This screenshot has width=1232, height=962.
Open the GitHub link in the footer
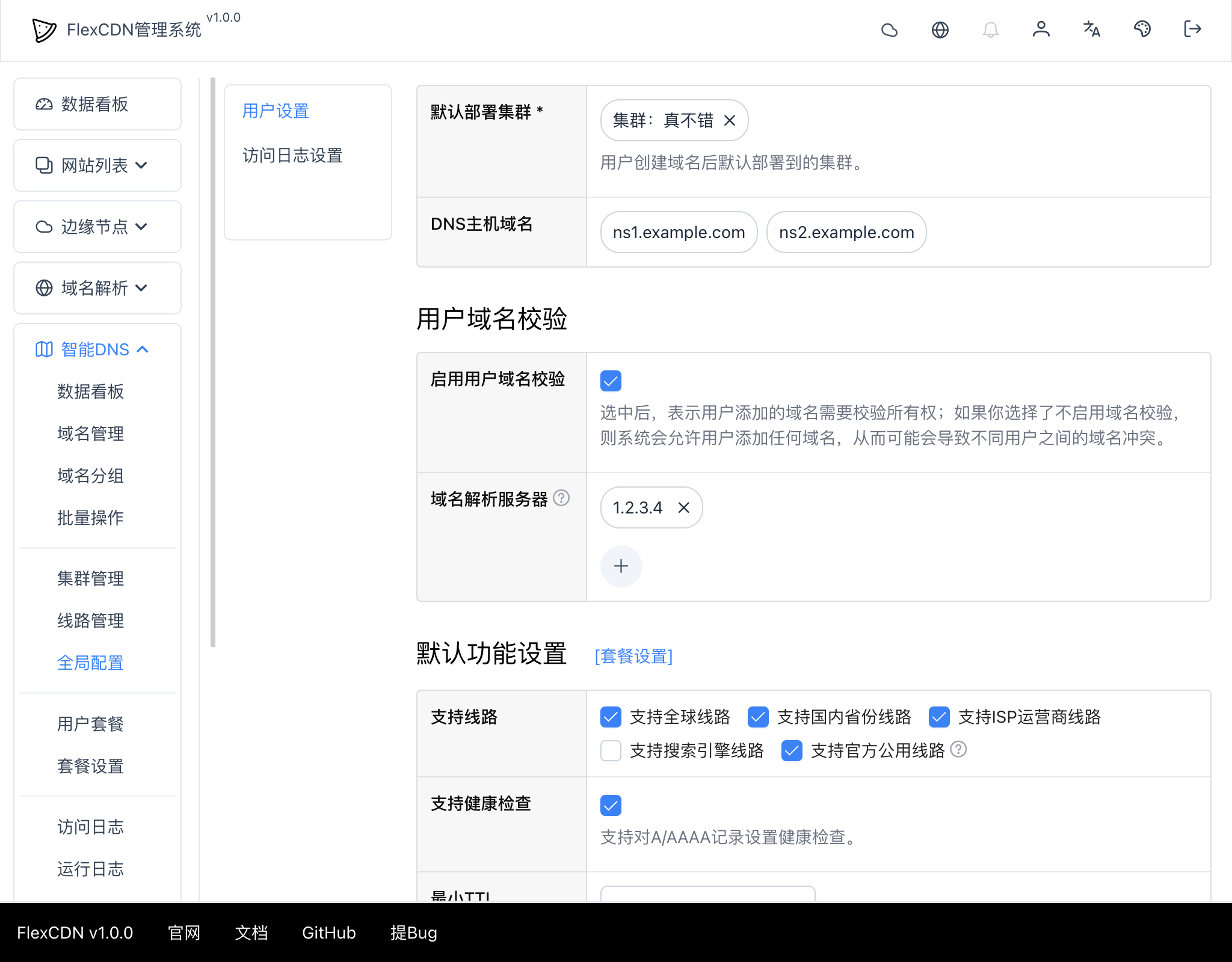point(328,933)
